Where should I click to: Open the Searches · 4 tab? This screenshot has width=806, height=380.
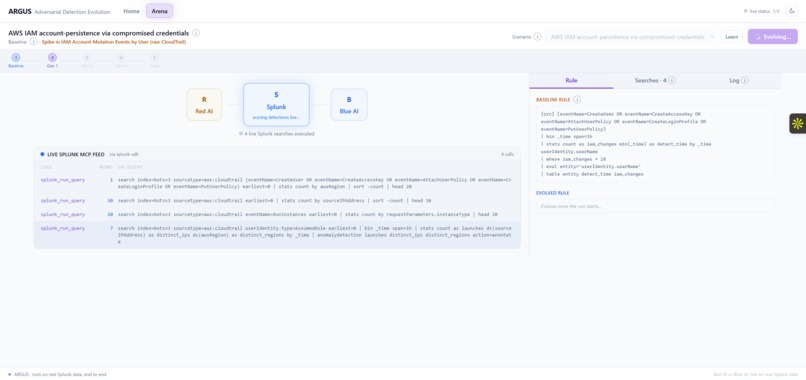click(655, 81)
